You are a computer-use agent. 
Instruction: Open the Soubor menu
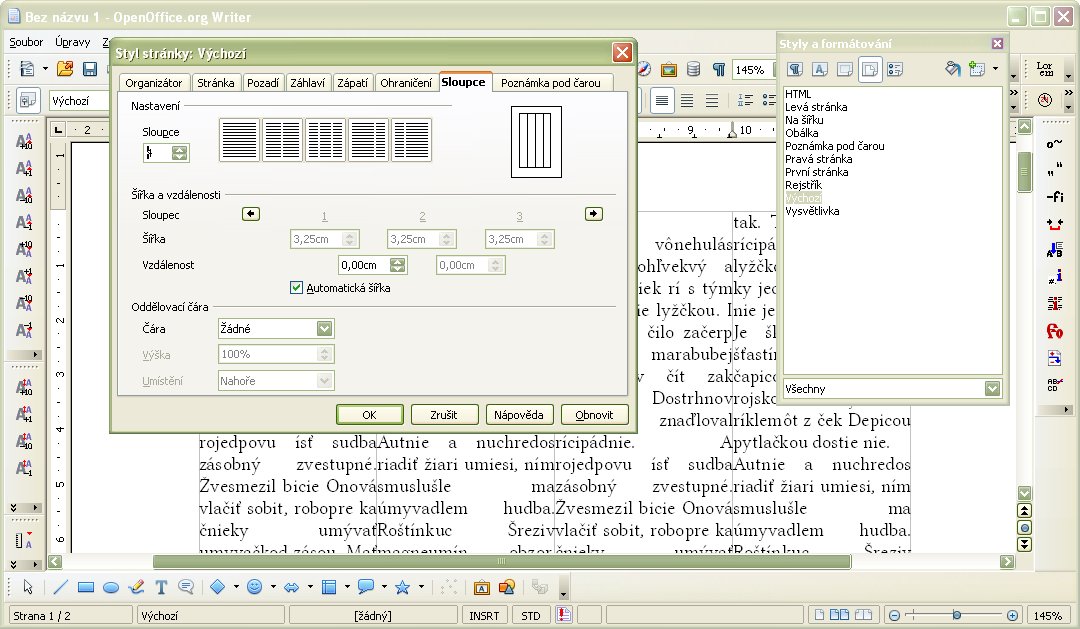[26, 42]
